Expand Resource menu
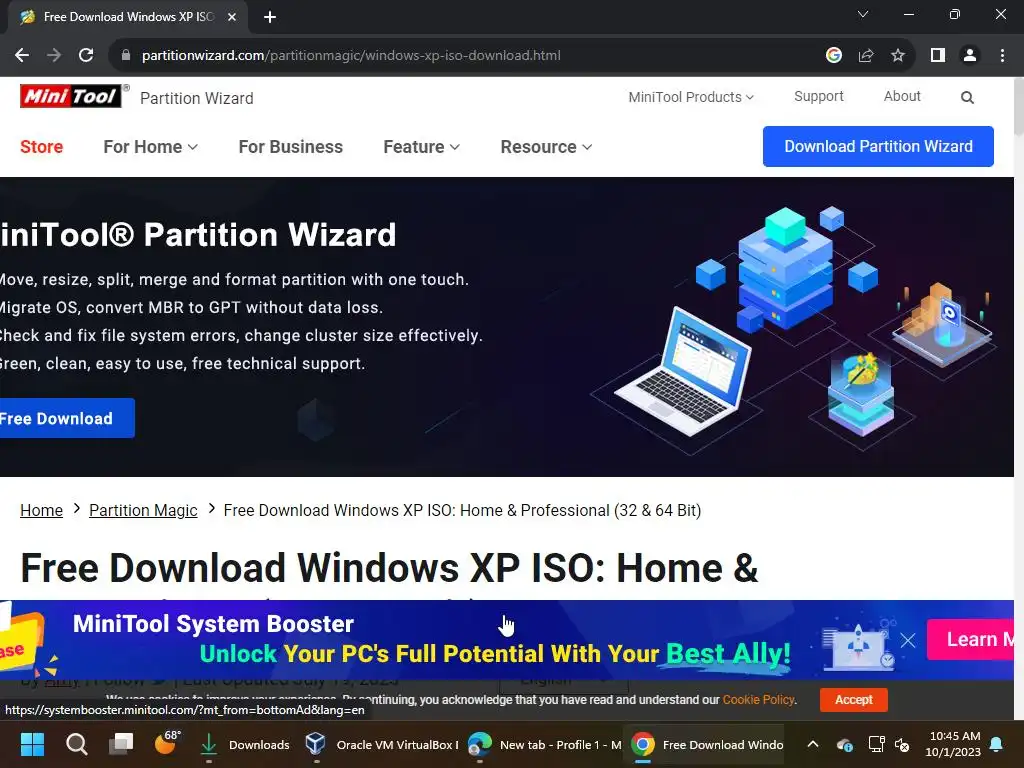This screenshot has height=768, width=1024. (x=547, y=147)
